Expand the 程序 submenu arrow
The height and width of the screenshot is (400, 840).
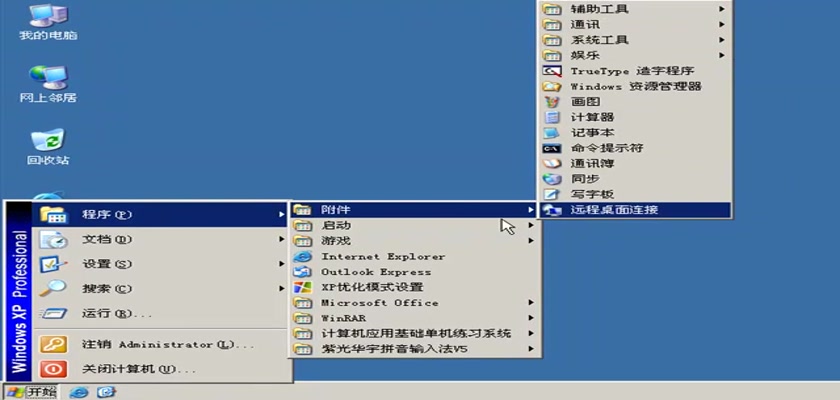(x=282, y=214)
